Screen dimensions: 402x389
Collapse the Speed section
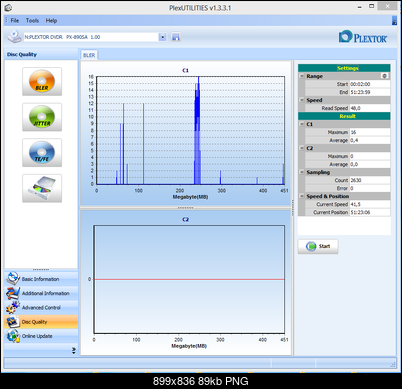pyautogui.click(x=301, y=100)
